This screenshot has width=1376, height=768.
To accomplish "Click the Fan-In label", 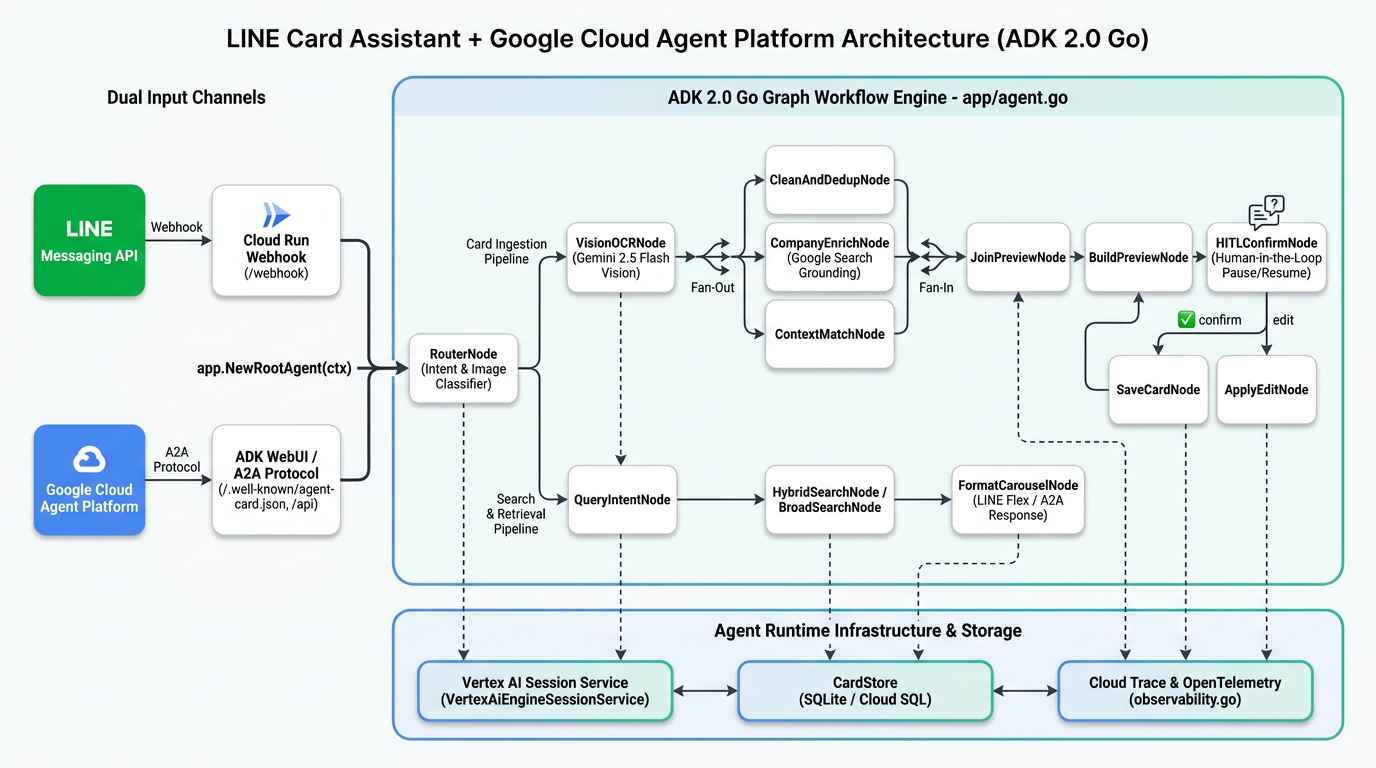I will coord(936,287).
